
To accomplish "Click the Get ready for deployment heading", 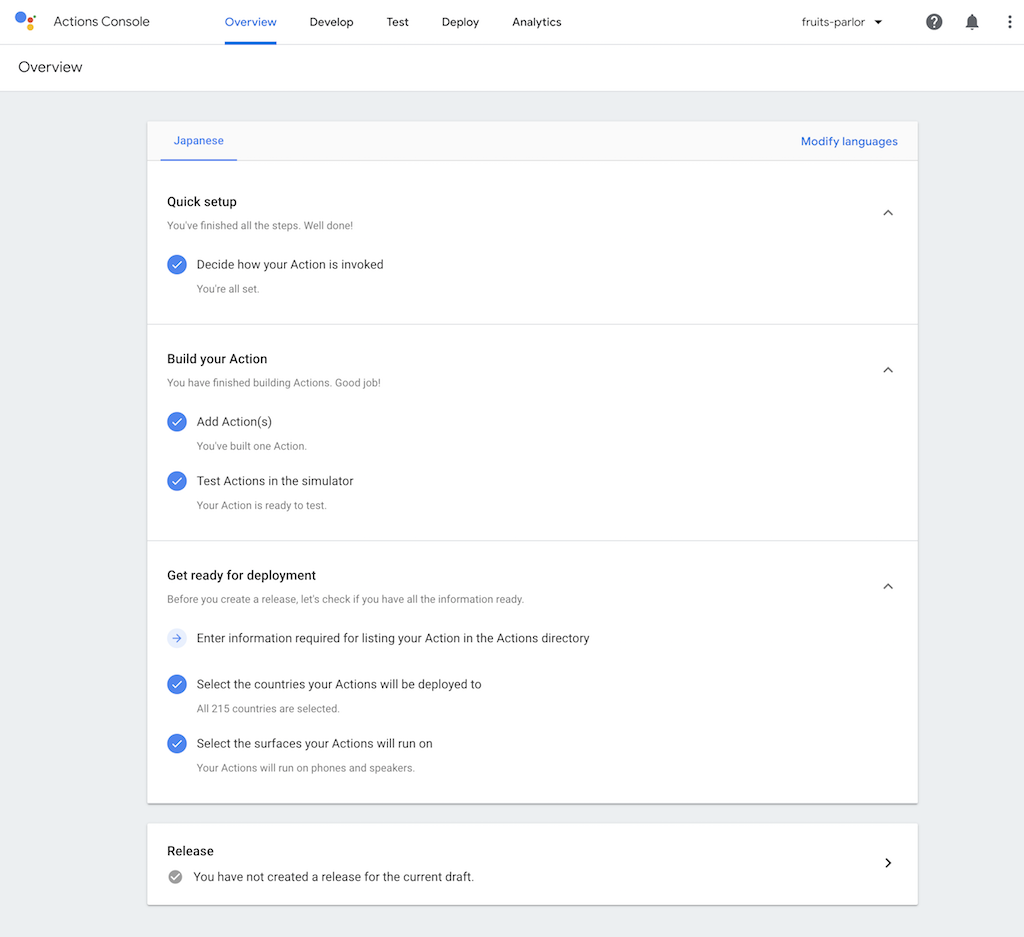I will (241, 575).
